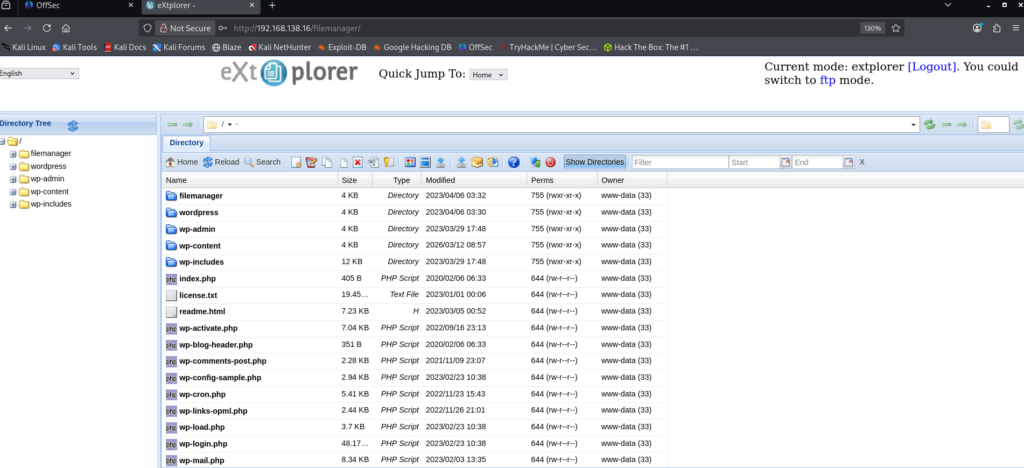Viewport: 1024px width, 468px height.
Task: Open Search from the toolbar
Action: click(x=262, y=162)
